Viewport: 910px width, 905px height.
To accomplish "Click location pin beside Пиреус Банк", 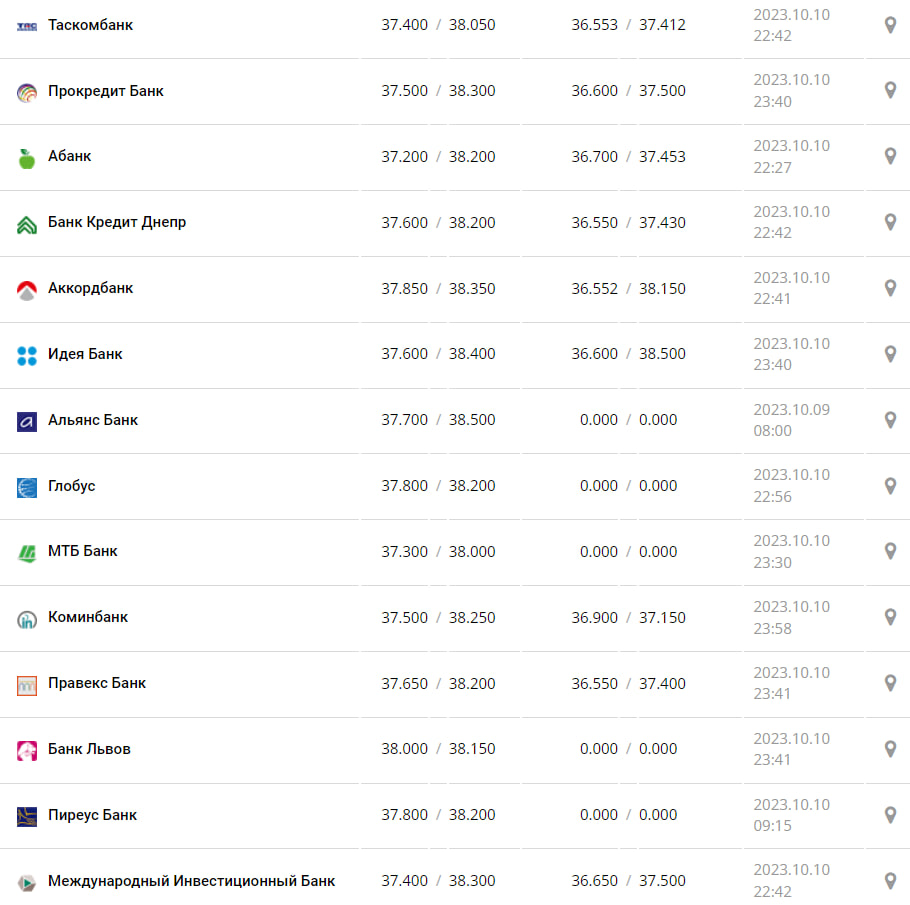I will point(890,815).
